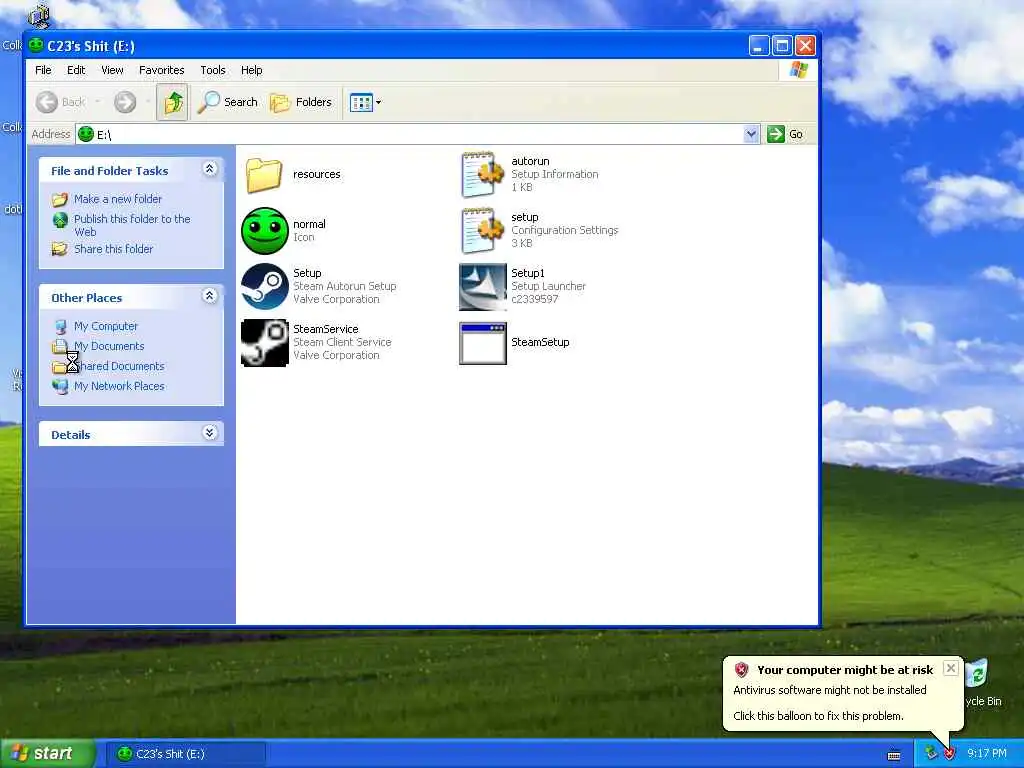This screenshot has height=768, width=1024.
Task: Go to My Network Places link
Action: tap(119, 386)
